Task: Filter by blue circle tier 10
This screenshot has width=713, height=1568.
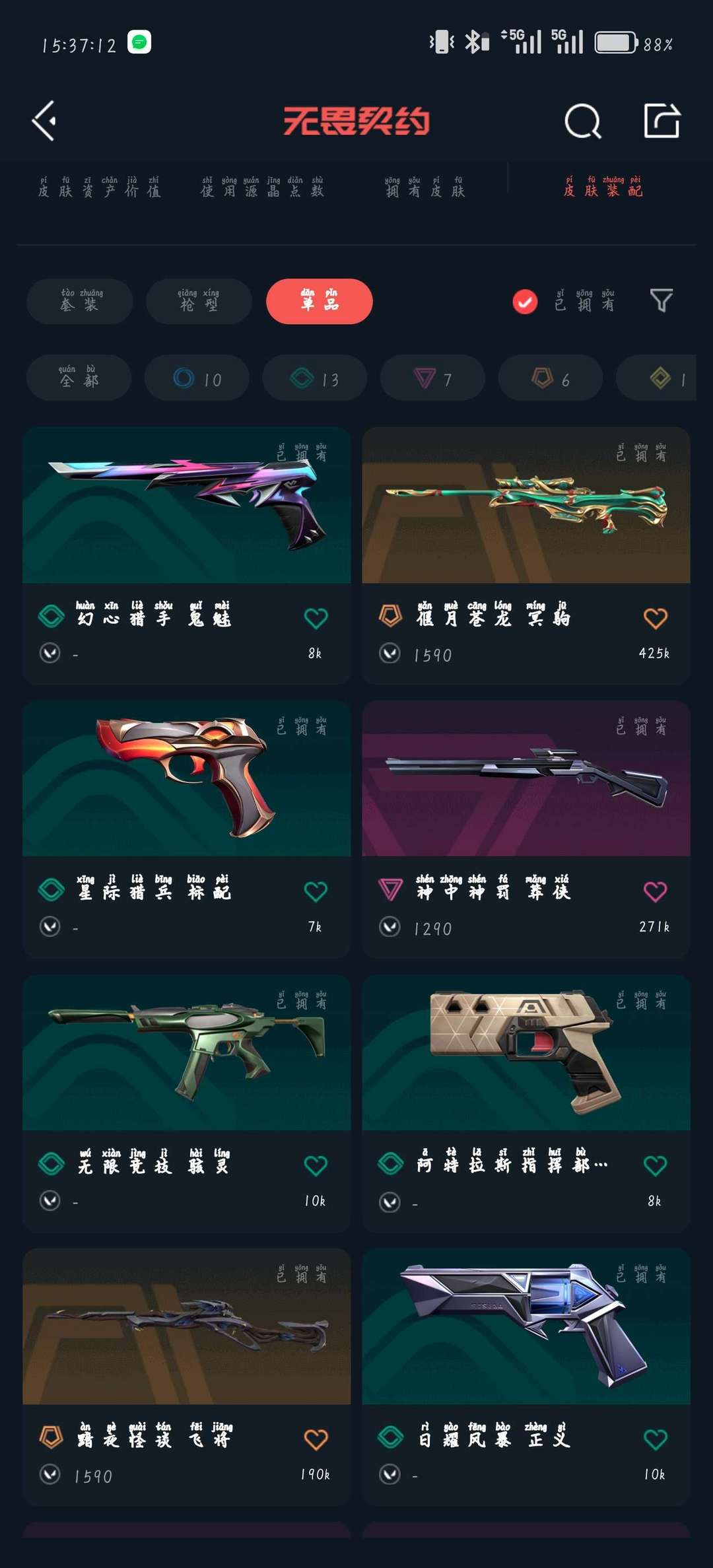Action: click(197, 378)
